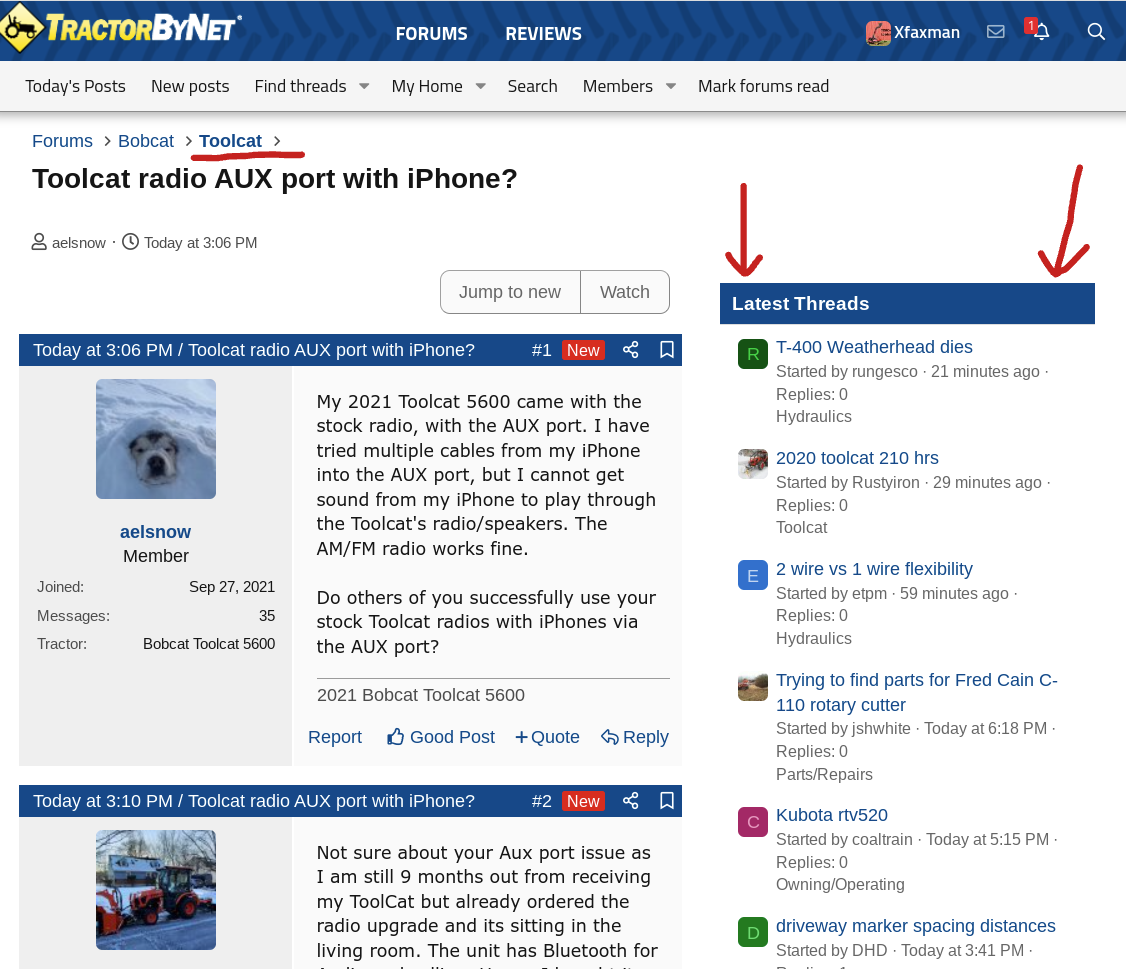
Task: Open the notifications bell icon
Action: click(1041, 32)
